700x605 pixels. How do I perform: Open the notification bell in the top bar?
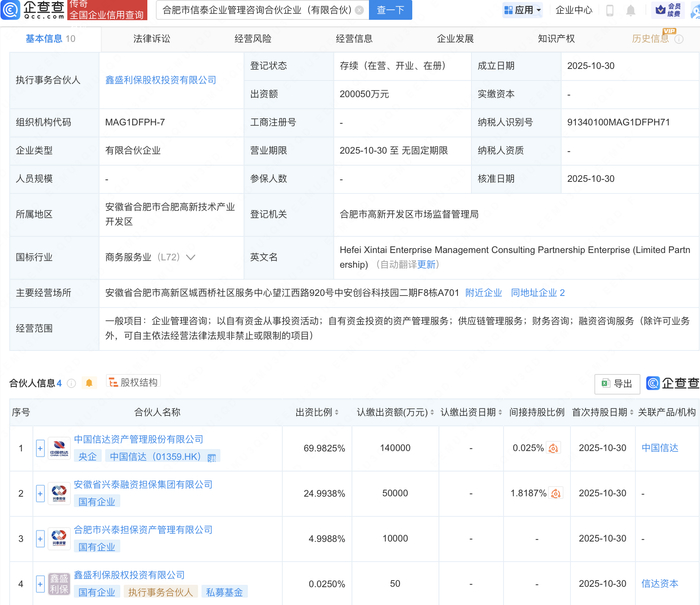pyautogui.click(x=632, y=10)
